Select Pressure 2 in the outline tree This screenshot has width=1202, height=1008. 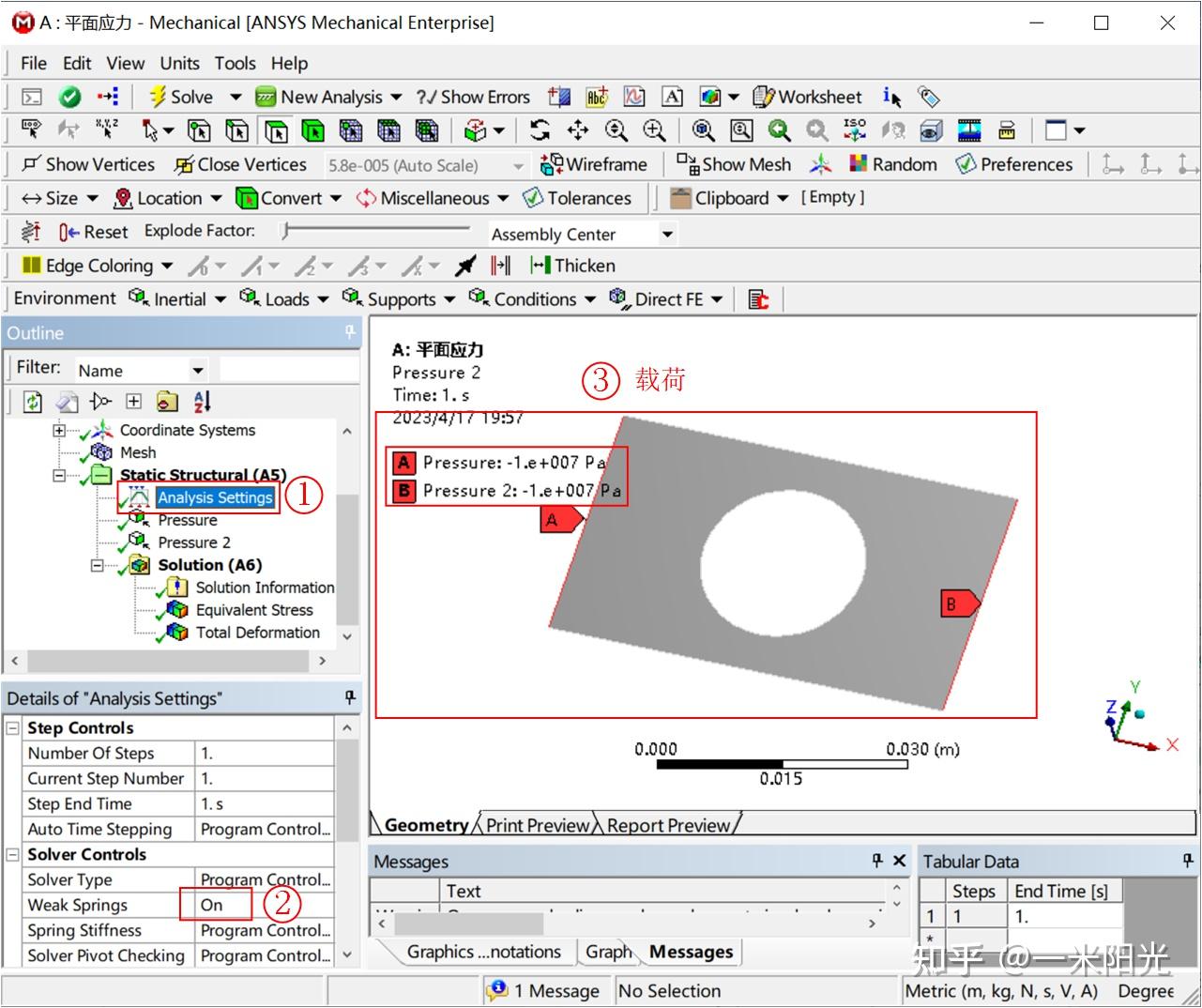pyautogui.click(x=193, y=542)
